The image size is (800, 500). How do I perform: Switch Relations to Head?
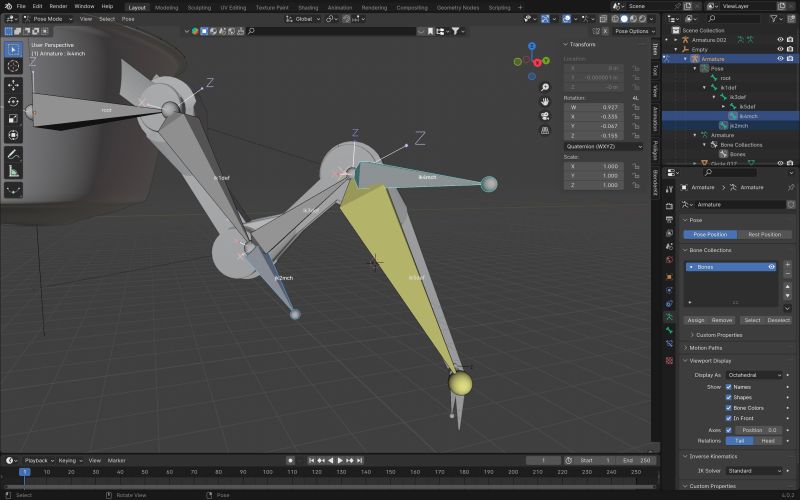pyautogui.click(x=768, y=441)
